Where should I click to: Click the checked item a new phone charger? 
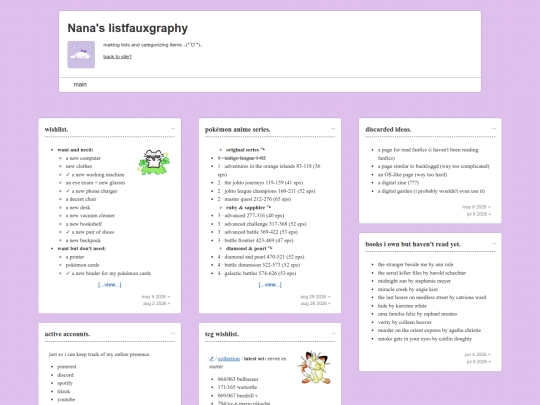(x=92, y=191)
